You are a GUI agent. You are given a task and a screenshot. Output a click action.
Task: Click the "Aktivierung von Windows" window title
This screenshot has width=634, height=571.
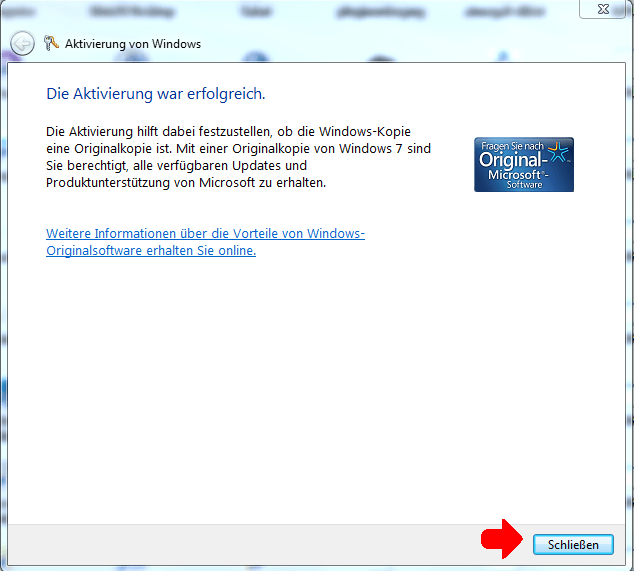click(134, 44)
